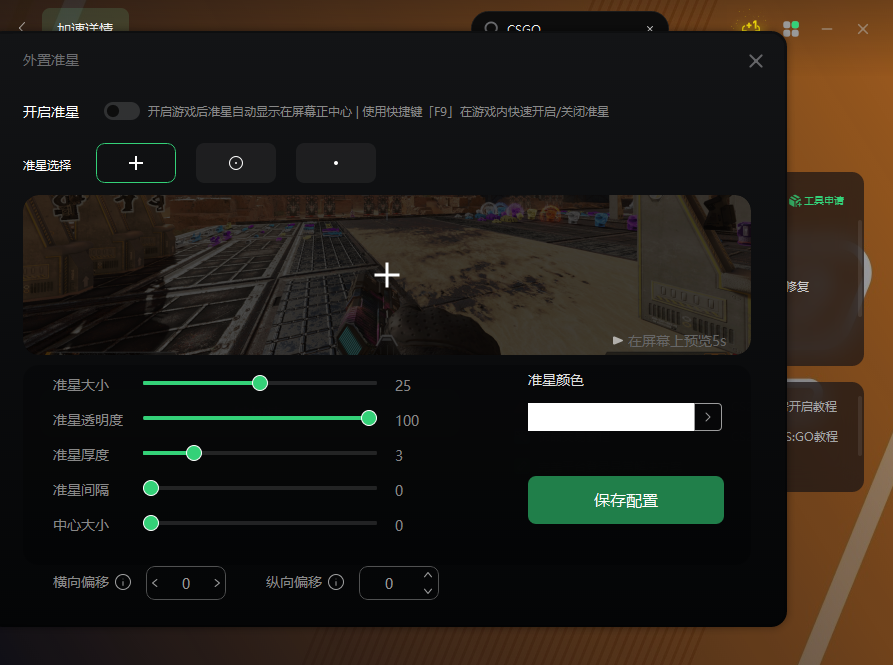This screenshot has height=665, width=893.
Task: Open 工具申请 link in background window
Action: pos(816,200)
